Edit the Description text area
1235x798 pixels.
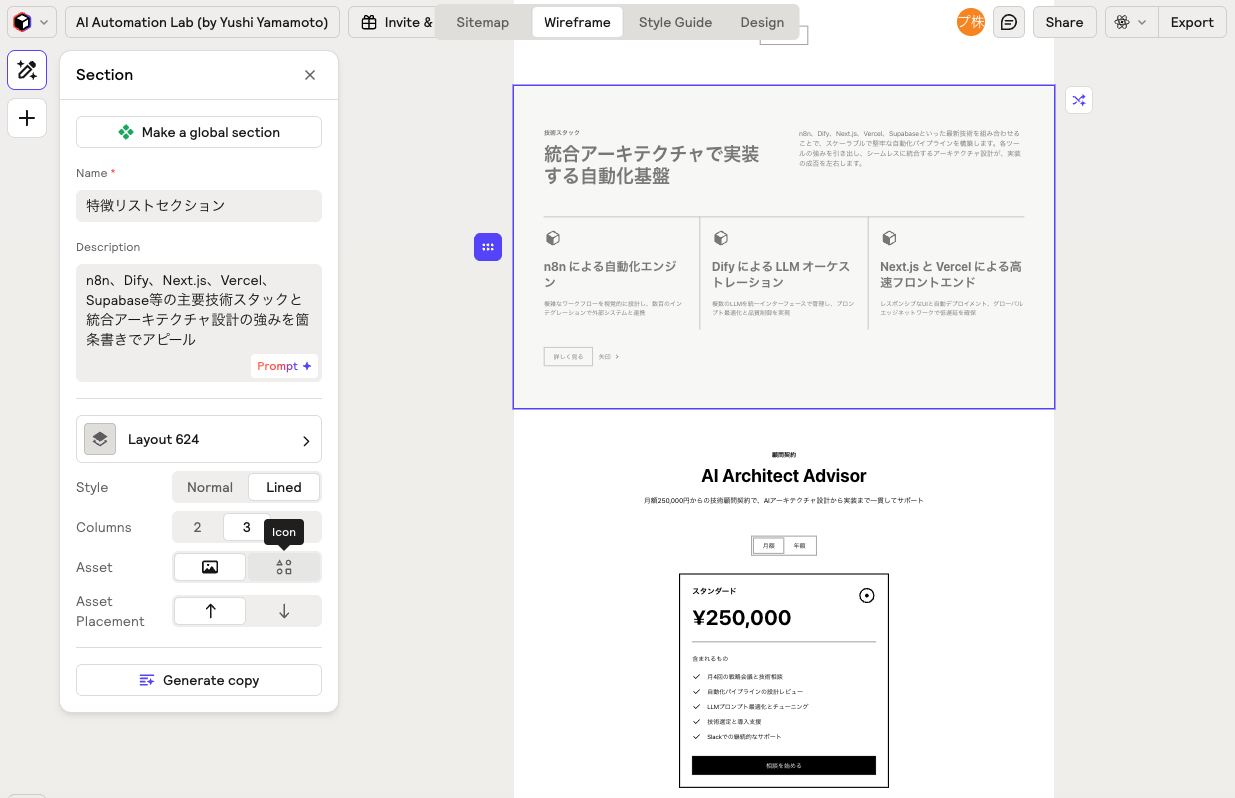coord(199,323)
